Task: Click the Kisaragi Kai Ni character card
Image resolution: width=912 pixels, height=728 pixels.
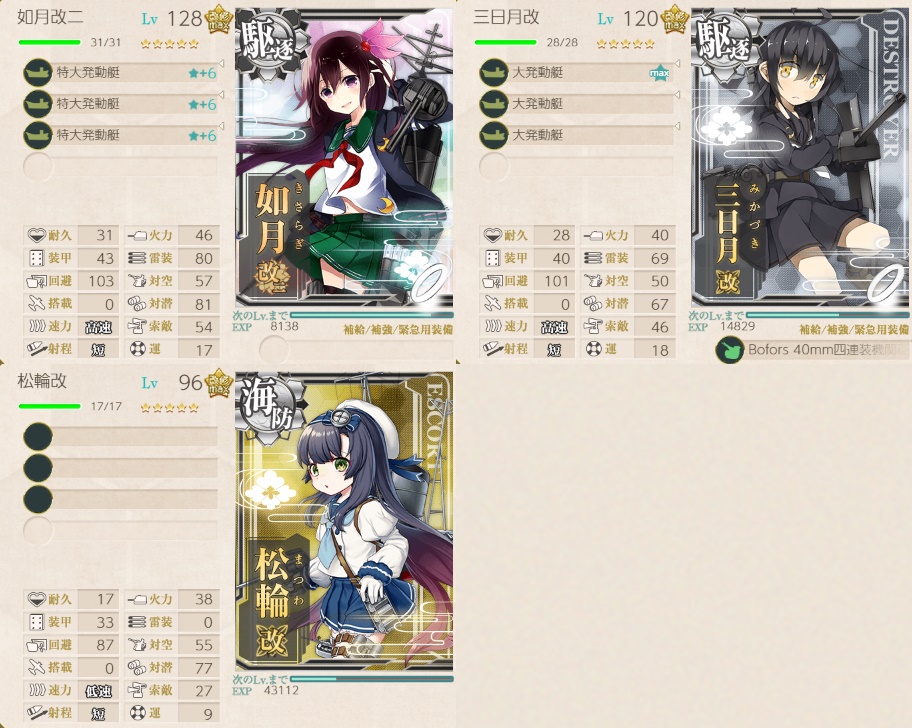Action: tap(344, 158)
